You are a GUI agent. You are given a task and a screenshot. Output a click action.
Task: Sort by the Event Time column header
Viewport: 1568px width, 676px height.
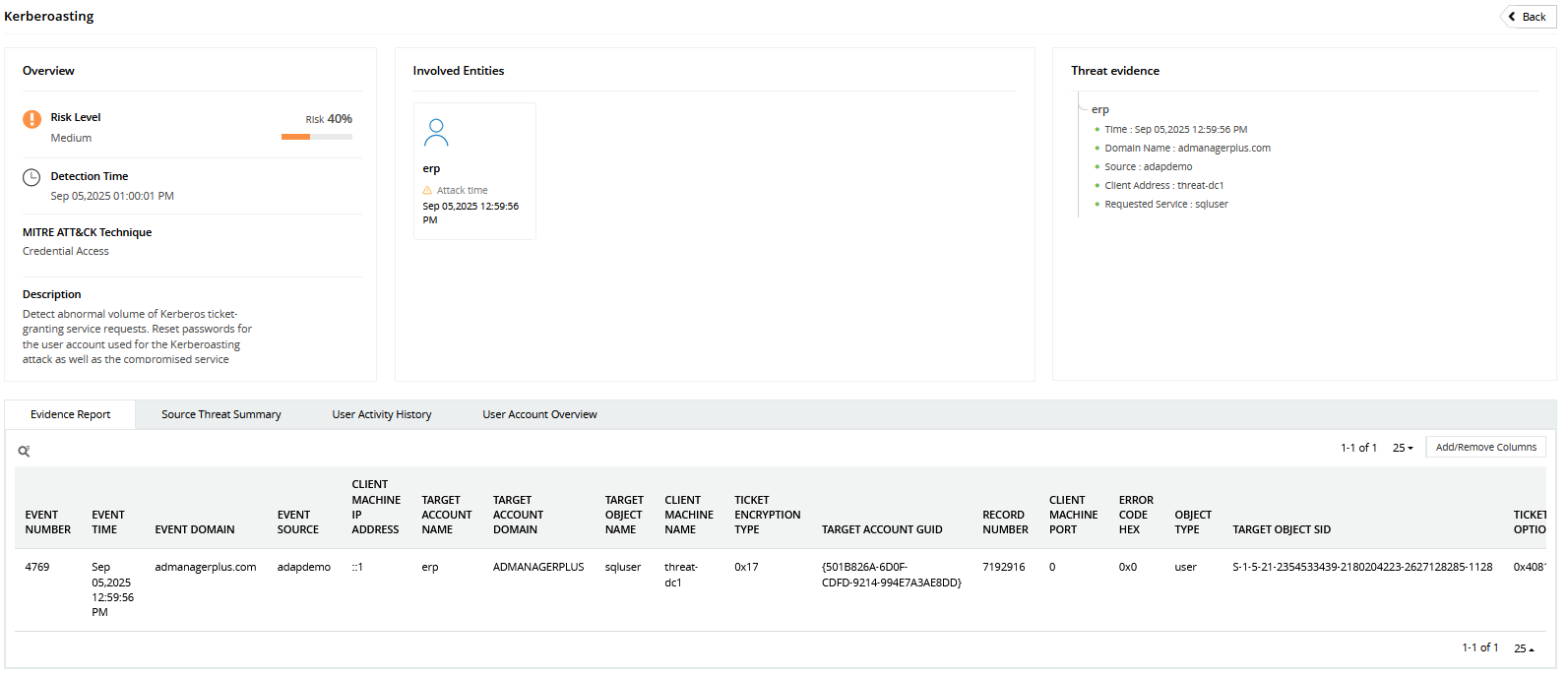pyautogui.click(x=108, y=522)
